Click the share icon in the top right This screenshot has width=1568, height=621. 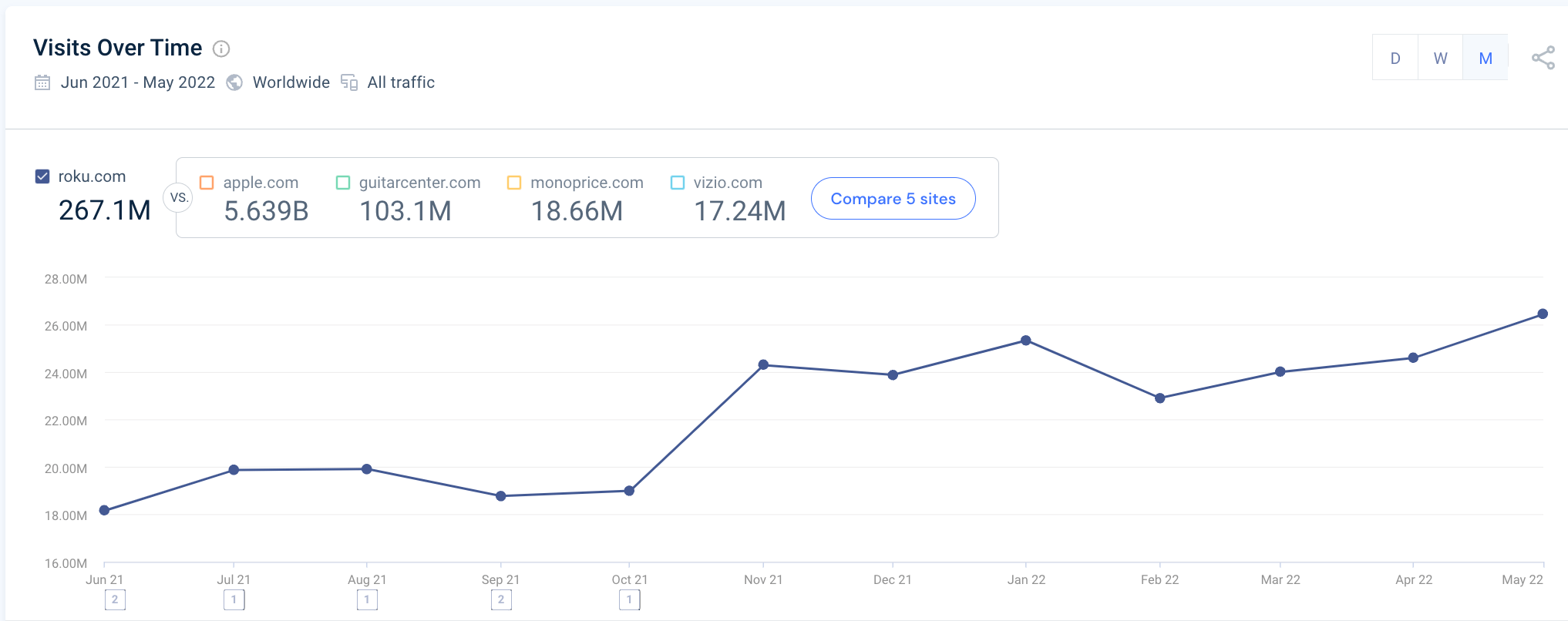(1543, 58)
